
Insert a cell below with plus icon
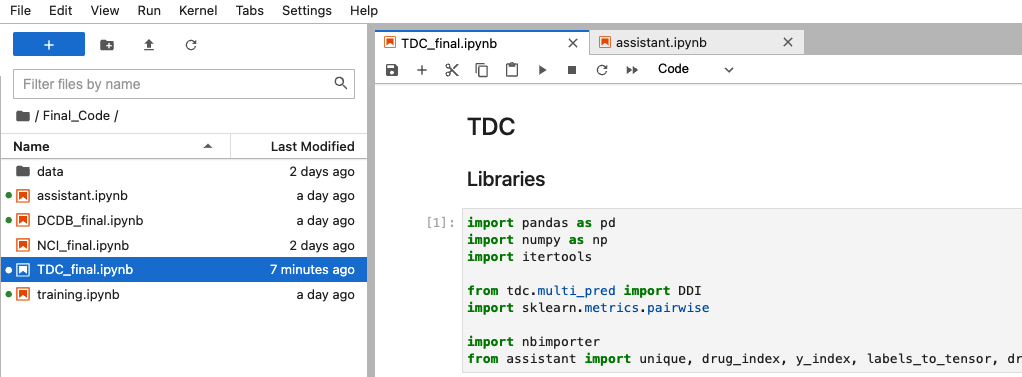tap(422, 70)
